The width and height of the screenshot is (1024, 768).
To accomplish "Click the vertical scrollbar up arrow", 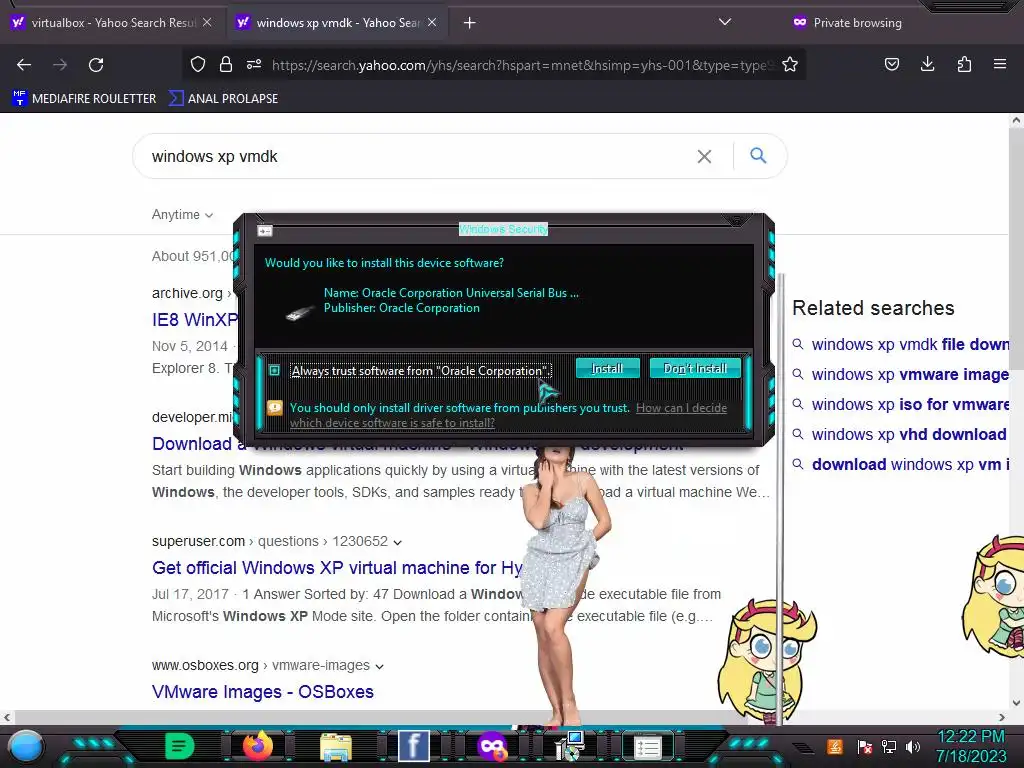I will [x=1016, y=120].
